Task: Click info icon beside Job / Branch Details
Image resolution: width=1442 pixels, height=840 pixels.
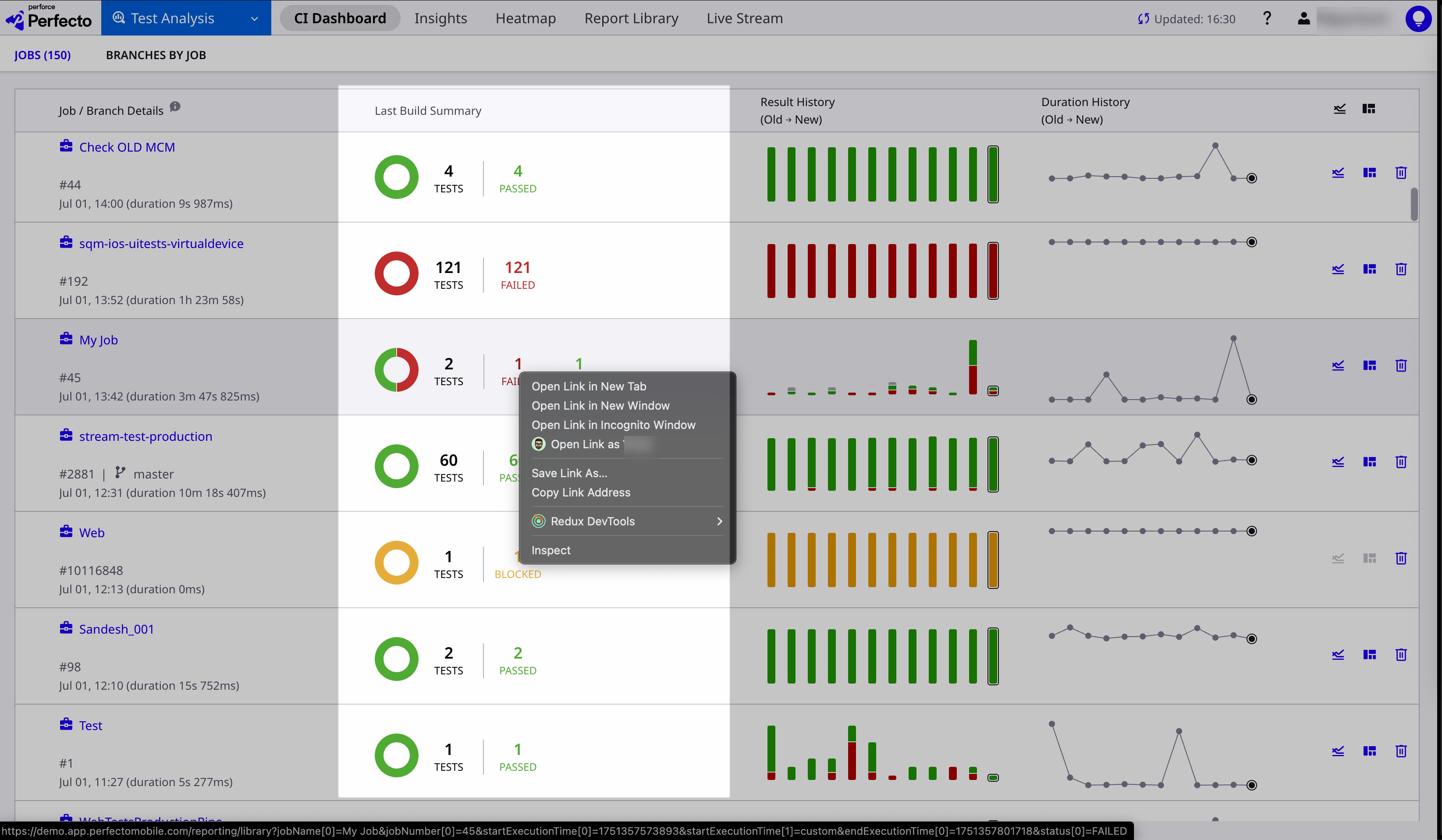Action: coord(175,106)
